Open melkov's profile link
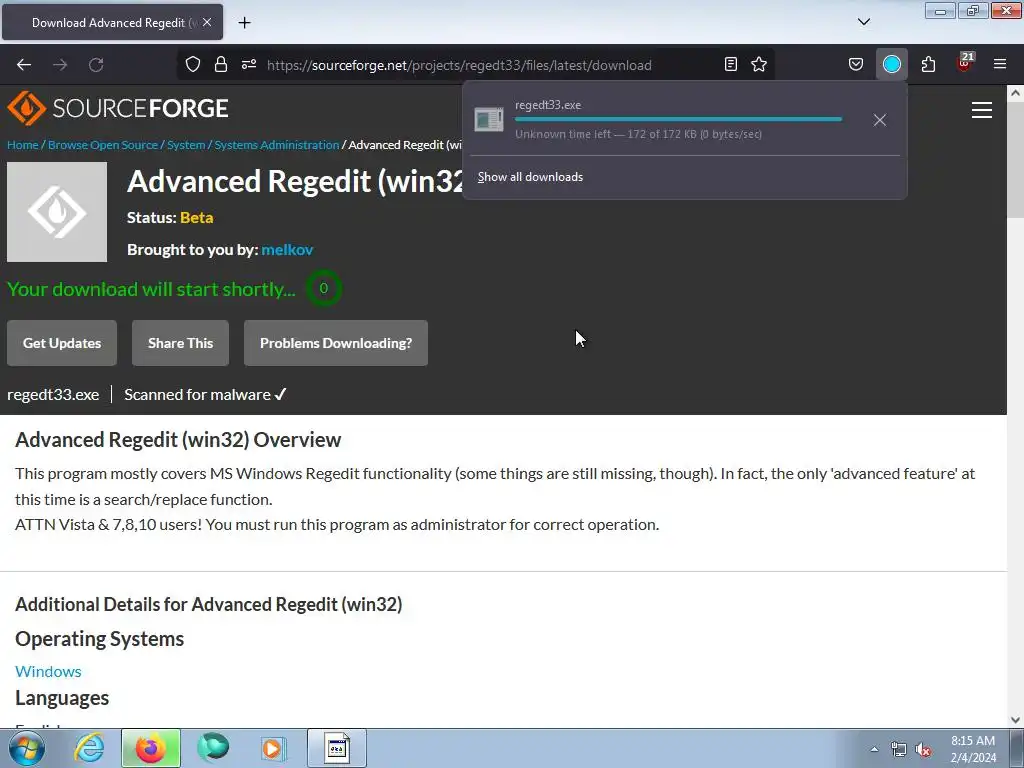 point(287,249)
